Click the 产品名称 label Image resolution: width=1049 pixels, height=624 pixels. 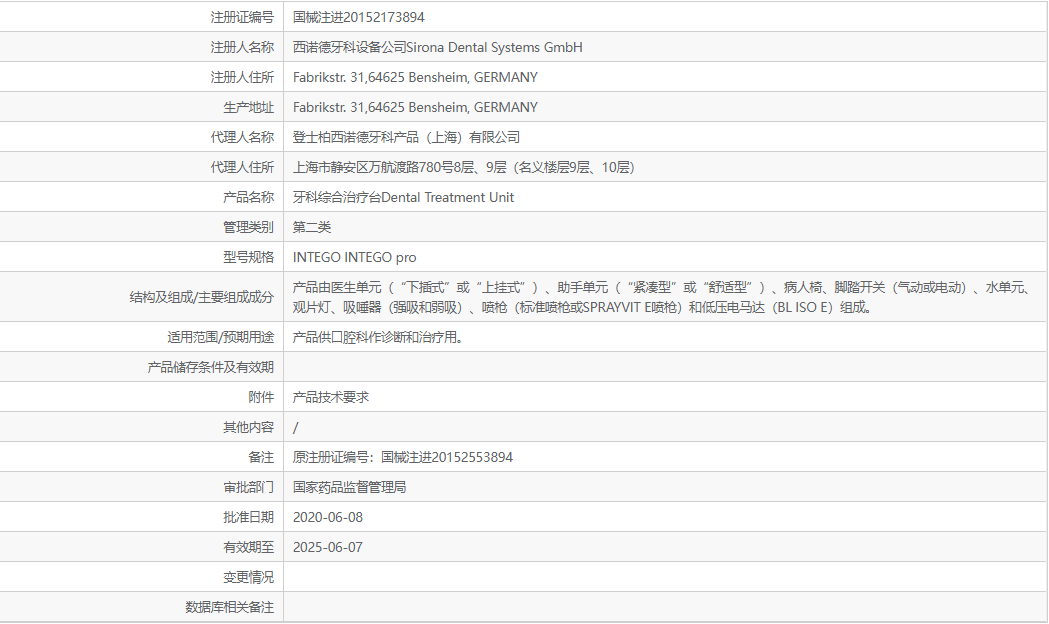[x=248, y=197]
